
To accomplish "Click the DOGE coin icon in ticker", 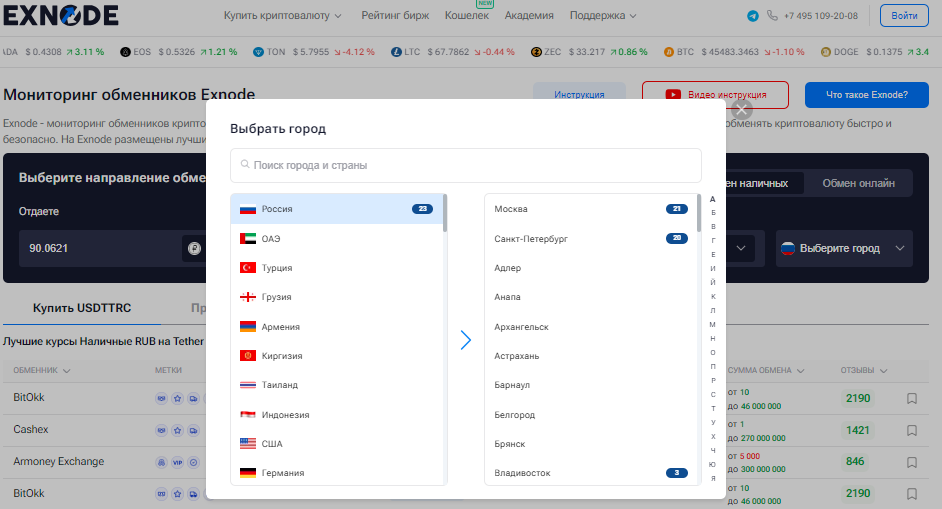I will pos(826,52).
